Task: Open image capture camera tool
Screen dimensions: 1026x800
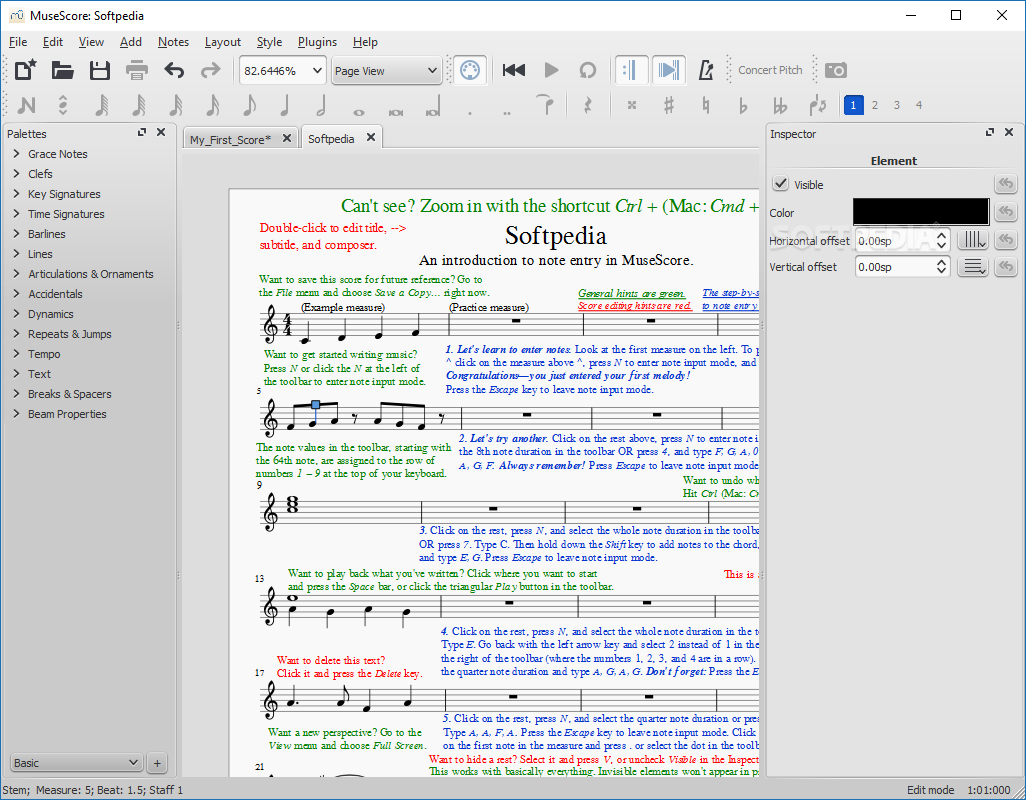Action: tap(836, 70)
